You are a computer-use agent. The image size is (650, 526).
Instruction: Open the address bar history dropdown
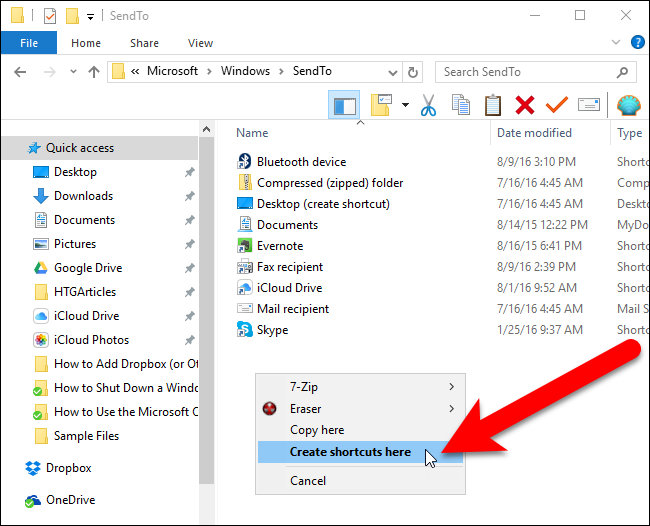tap(393, 73)
